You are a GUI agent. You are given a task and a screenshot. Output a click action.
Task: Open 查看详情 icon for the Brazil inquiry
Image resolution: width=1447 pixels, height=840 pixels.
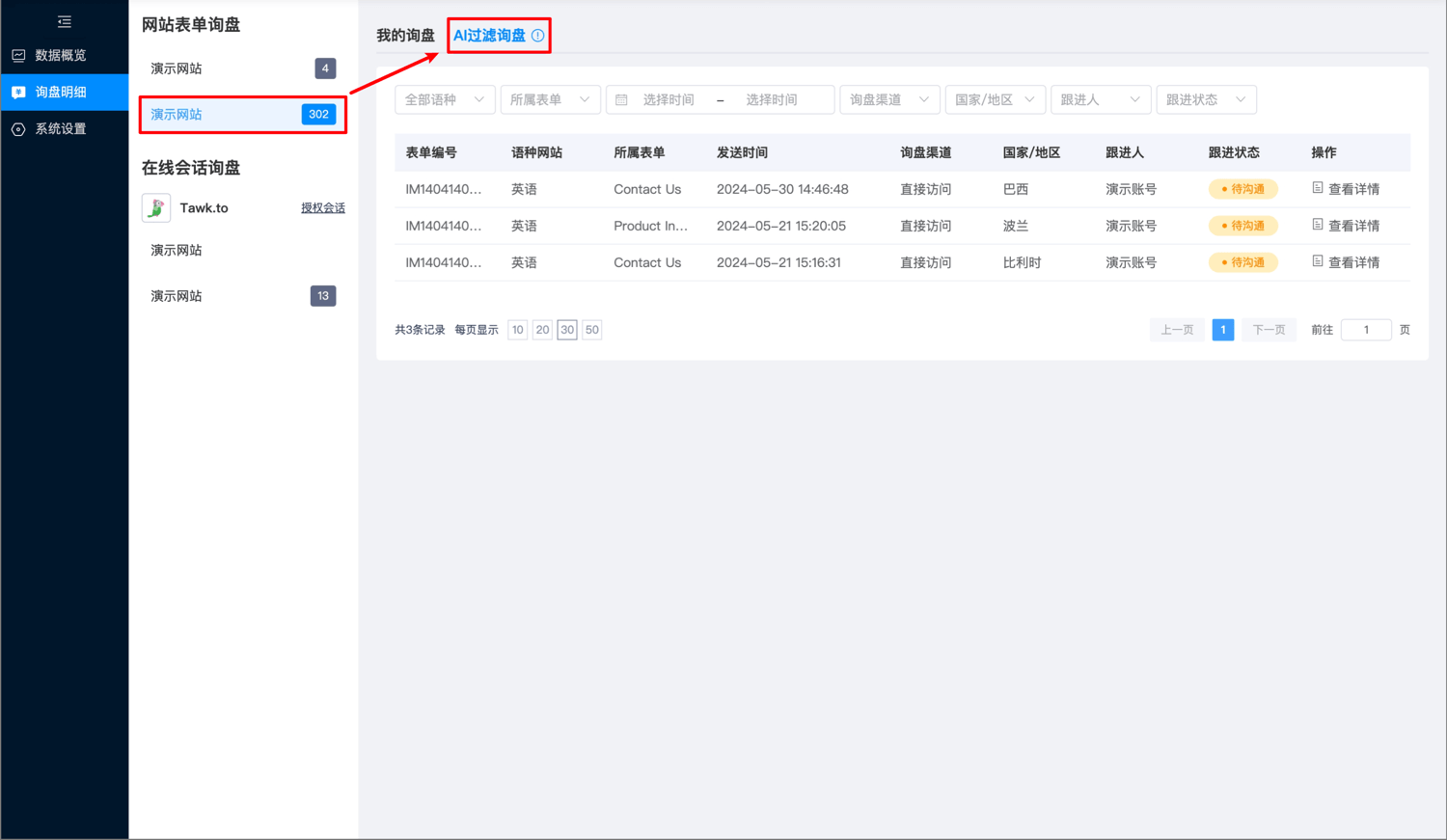[x=1318, y=189]
